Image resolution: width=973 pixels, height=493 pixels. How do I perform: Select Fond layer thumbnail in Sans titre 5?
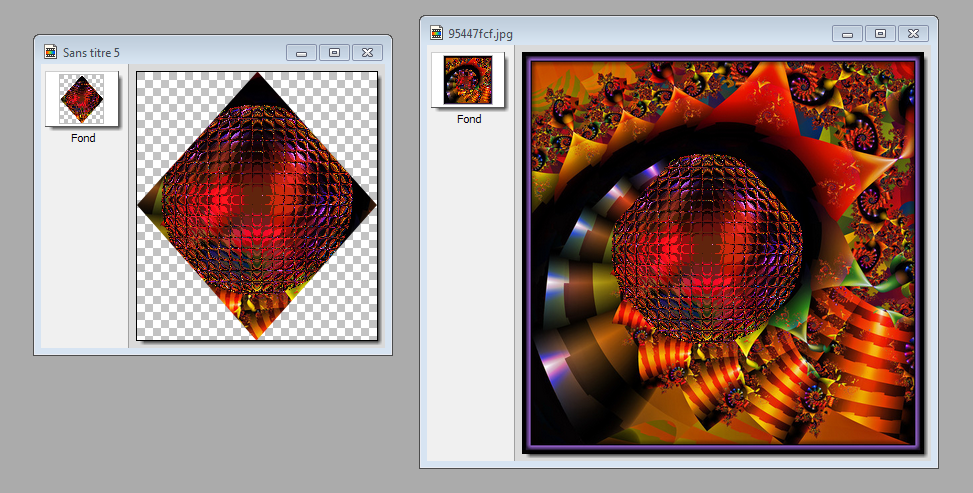tap(82, 99)
